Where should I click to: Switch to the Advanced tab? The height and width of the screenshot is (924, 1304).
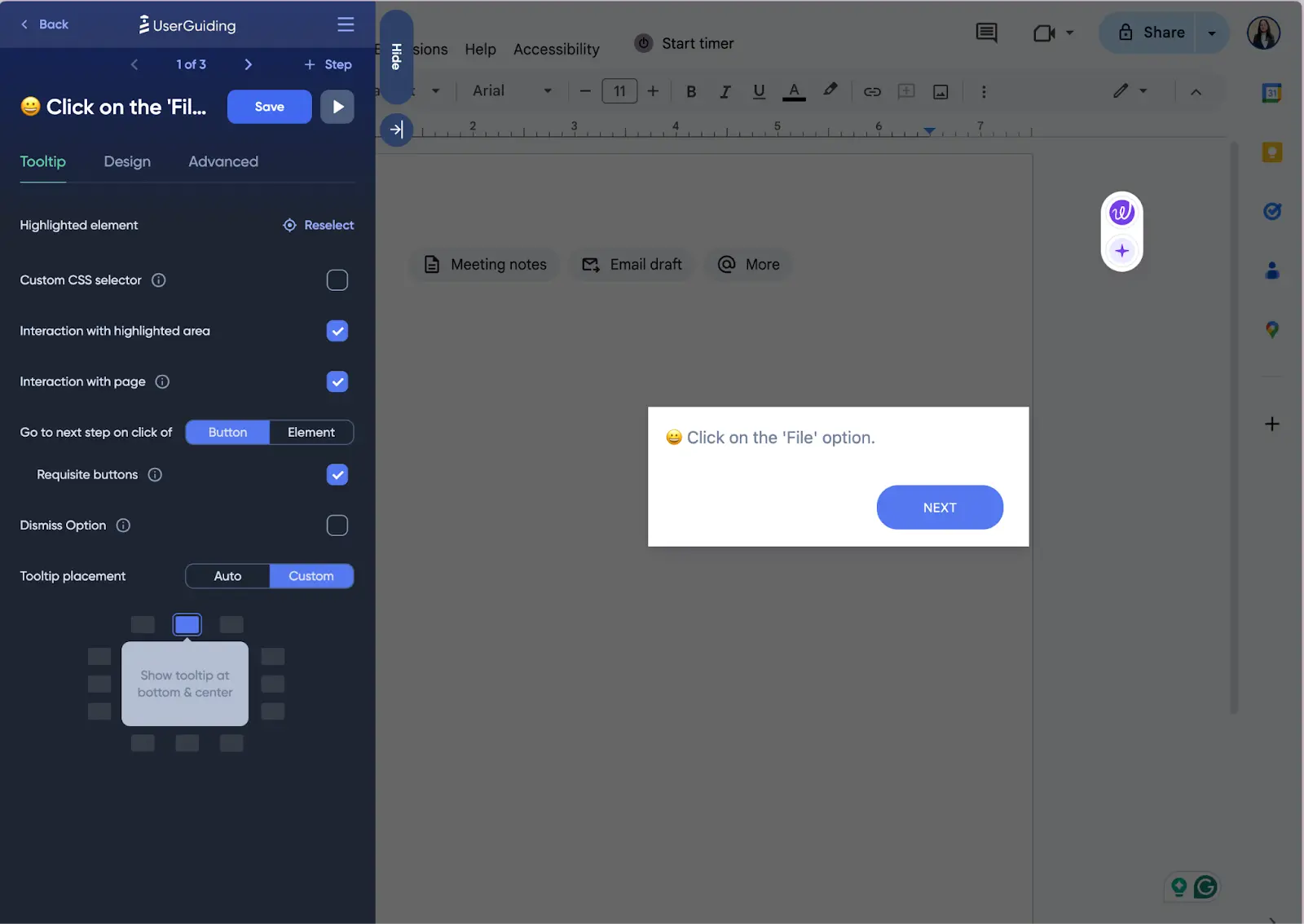pos(223,161)
